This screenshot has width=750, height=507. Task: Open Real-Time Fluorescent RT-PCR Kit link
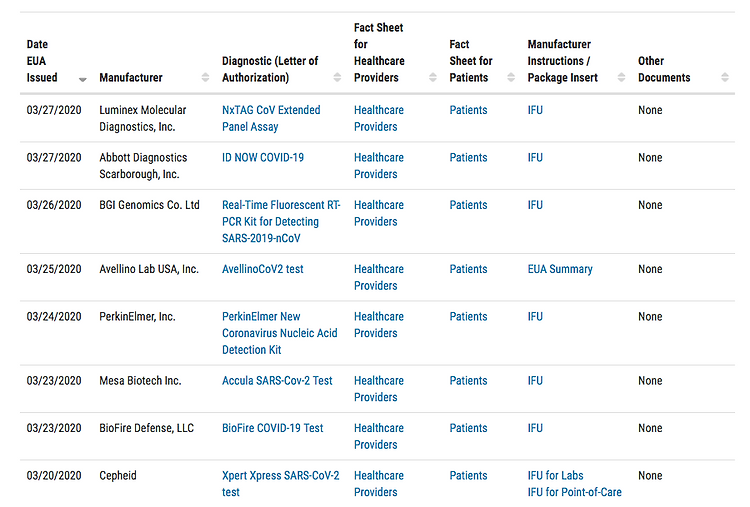coord(281,221)
